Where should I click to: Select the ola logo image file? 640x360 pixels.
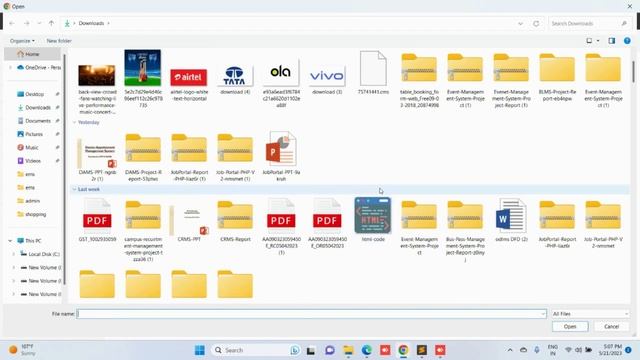(x=281, y=73)
